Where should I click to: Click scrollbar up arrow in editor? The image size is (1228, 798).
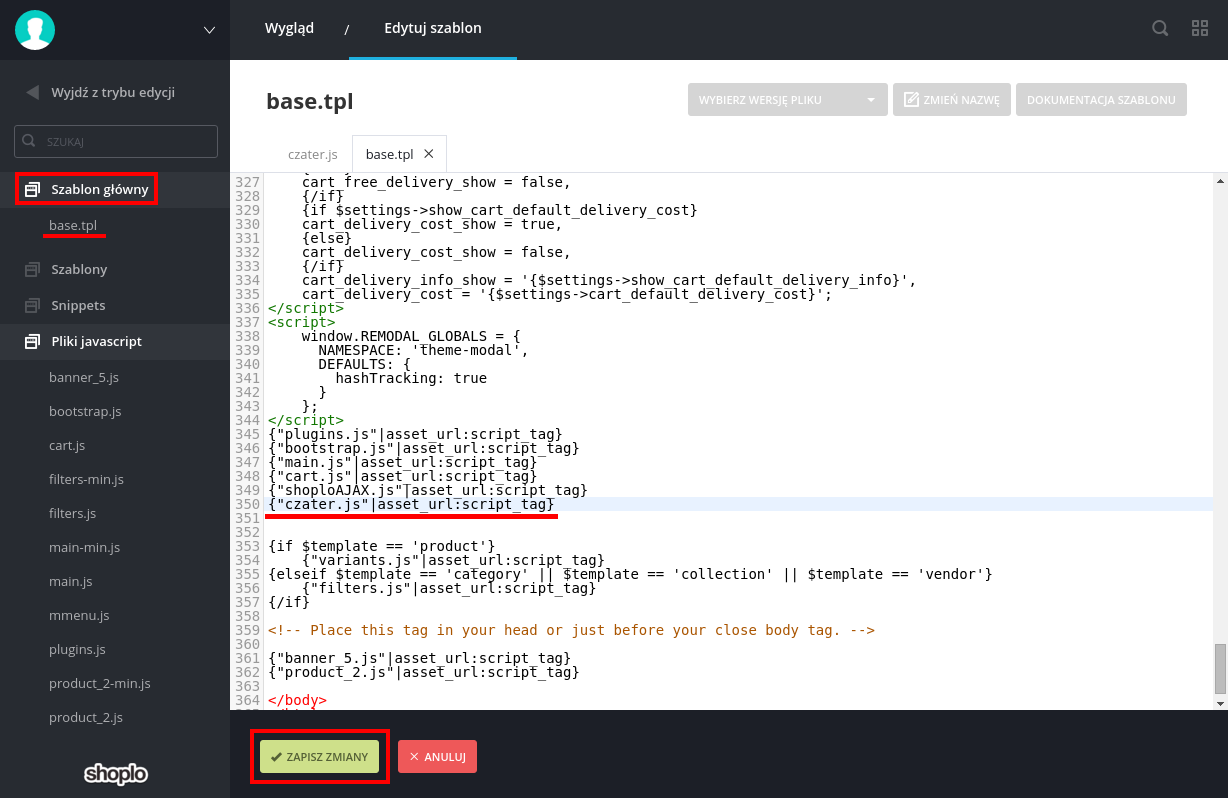[x=1220, y=181]
